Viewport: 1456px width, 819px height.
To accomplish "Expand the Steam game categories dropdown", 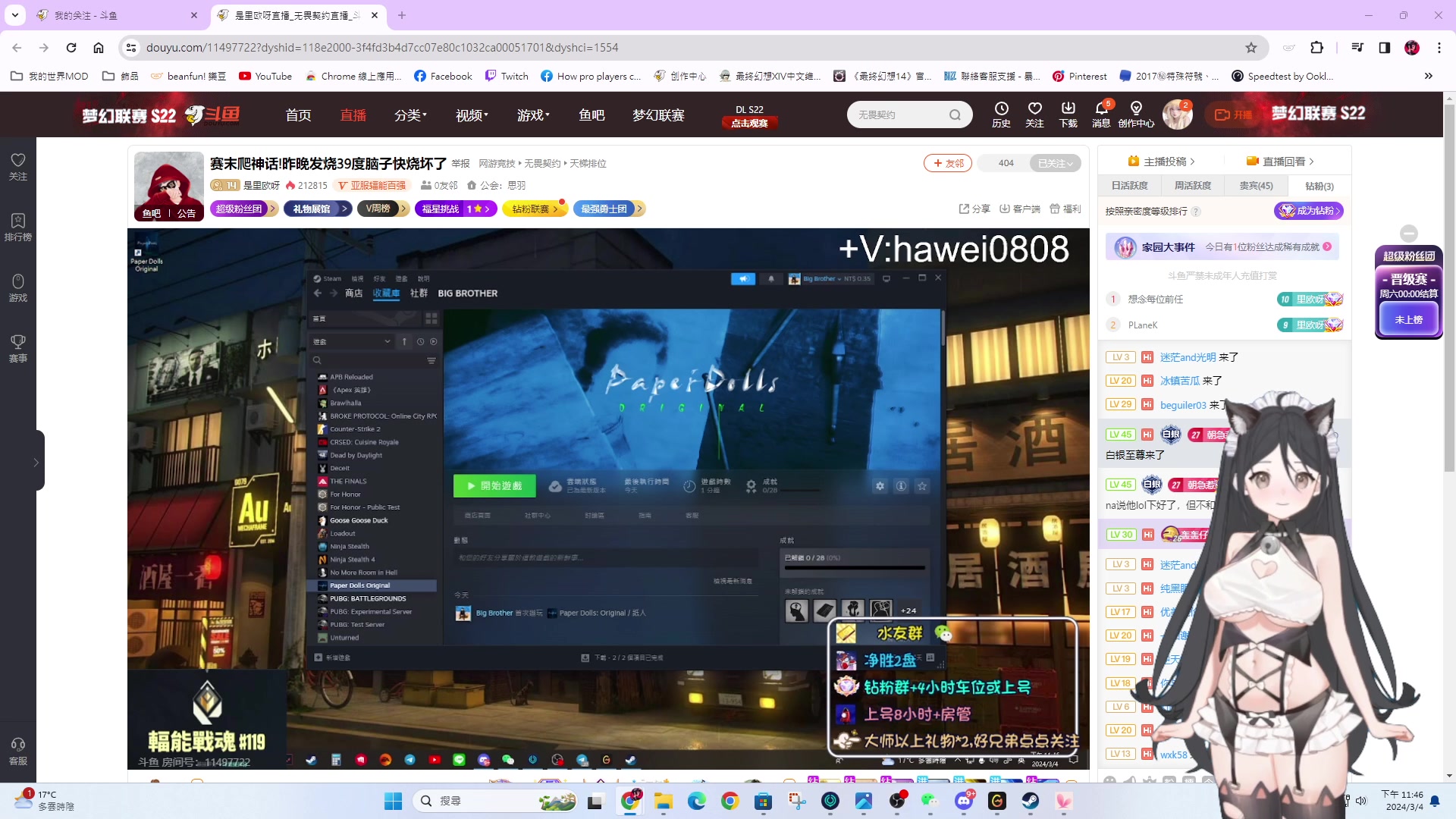I will coord(387,343).
